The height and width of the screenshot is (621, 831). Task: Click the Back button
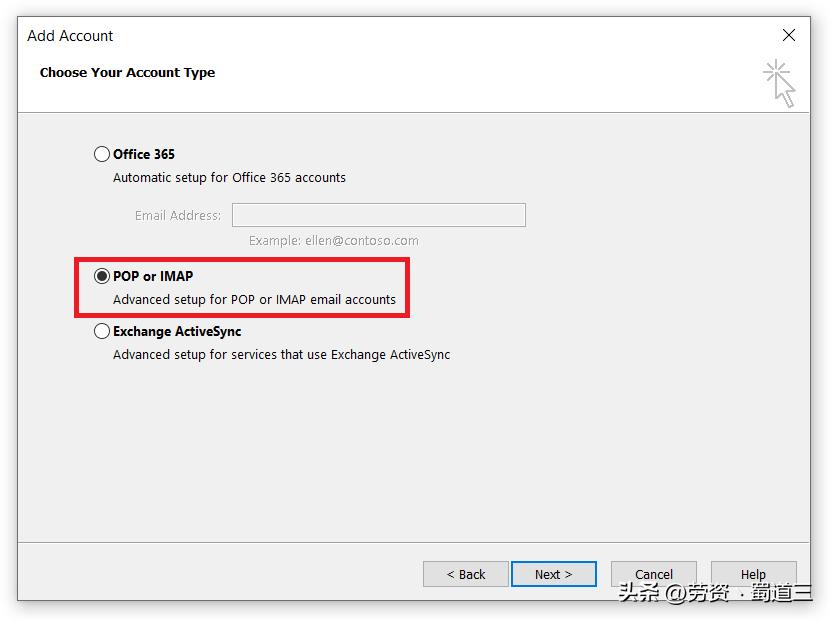(x=465, y=574)
